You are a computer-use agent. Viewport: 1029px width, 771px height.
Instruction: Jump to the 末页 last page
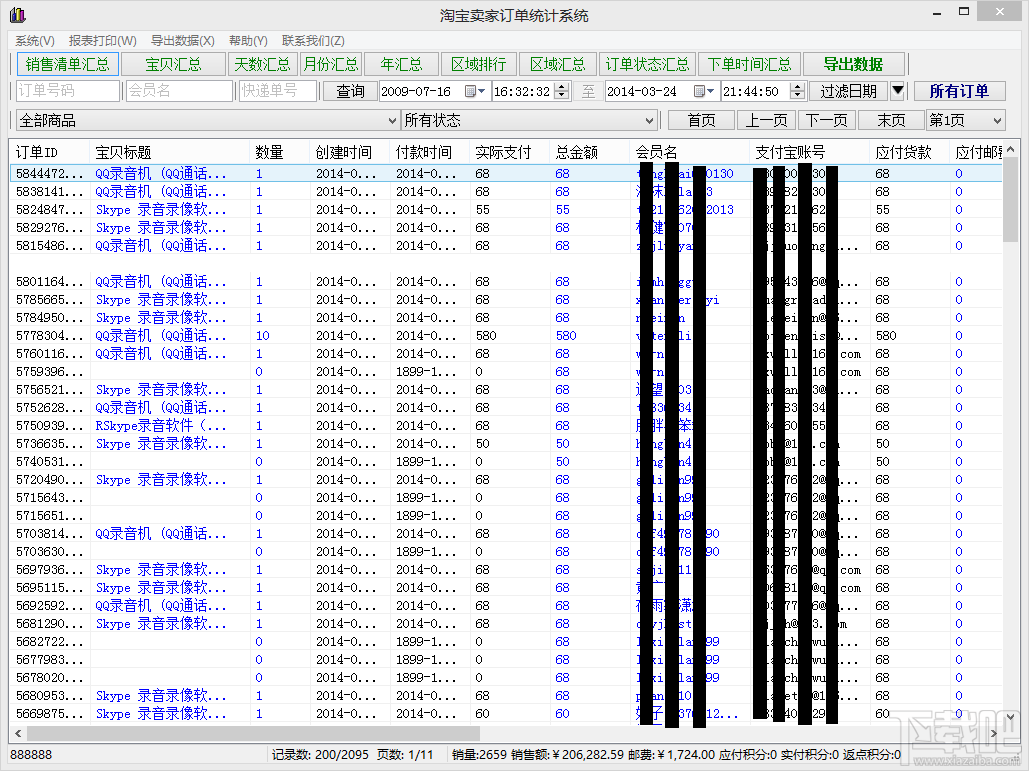891,121
